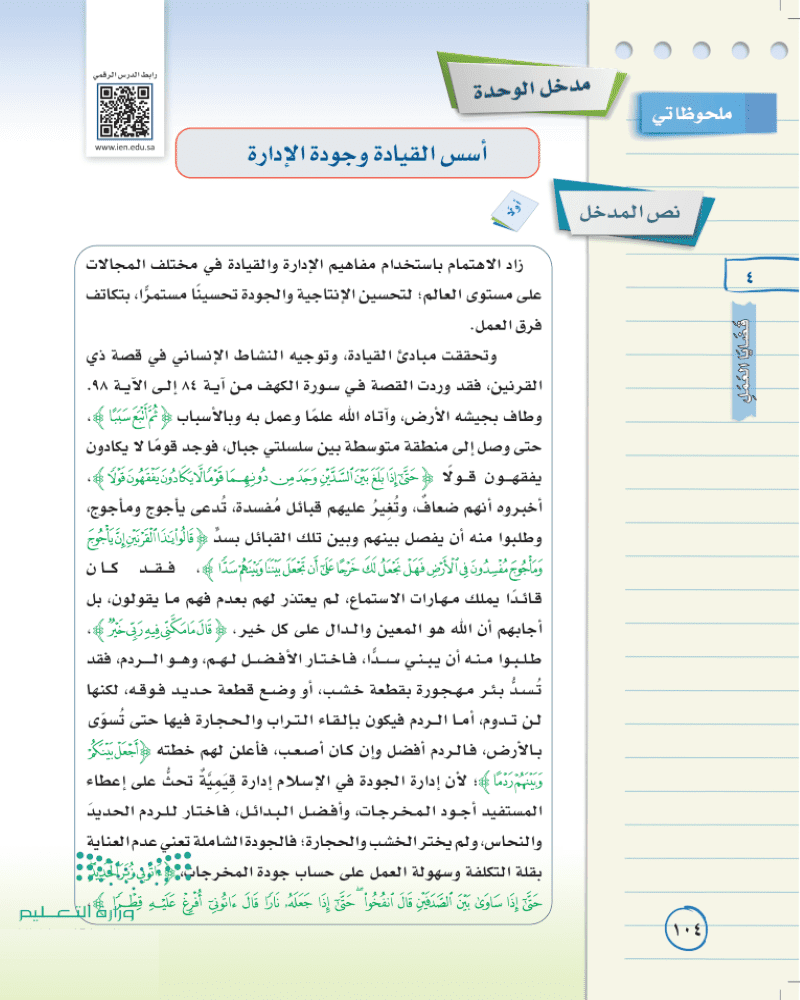Select the line starting "بقلة التكلفة وسهولة العمل"

pyautogui.click(x=314, y=872)
